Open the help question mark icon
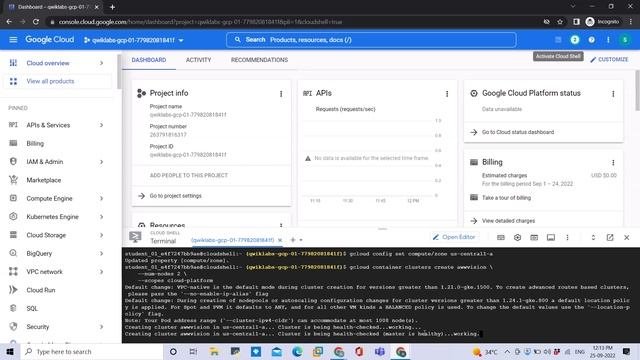This screenshot has width=640, height=360. tap(591, 40)
